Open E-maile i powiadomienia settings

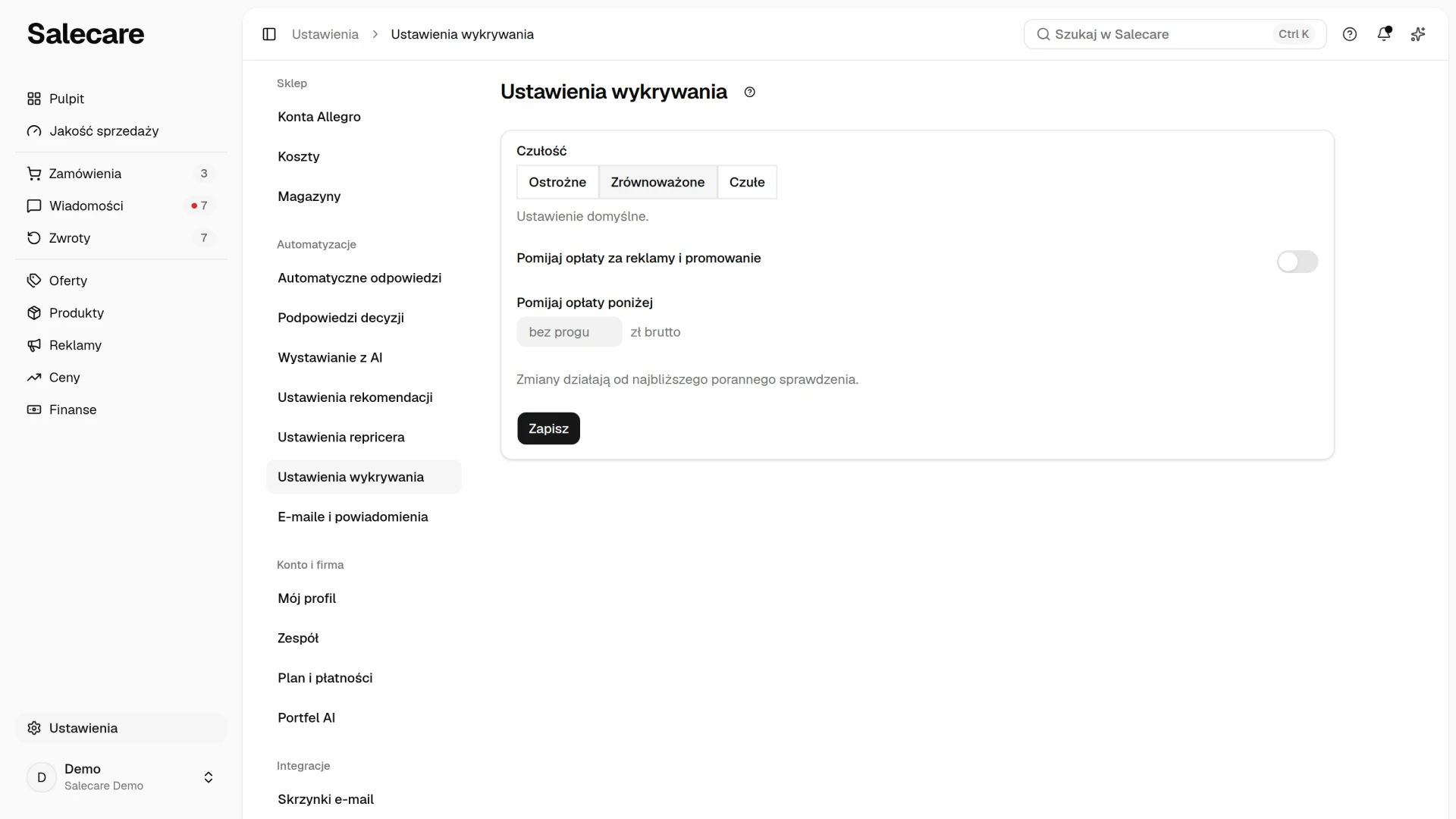(363, 516)
